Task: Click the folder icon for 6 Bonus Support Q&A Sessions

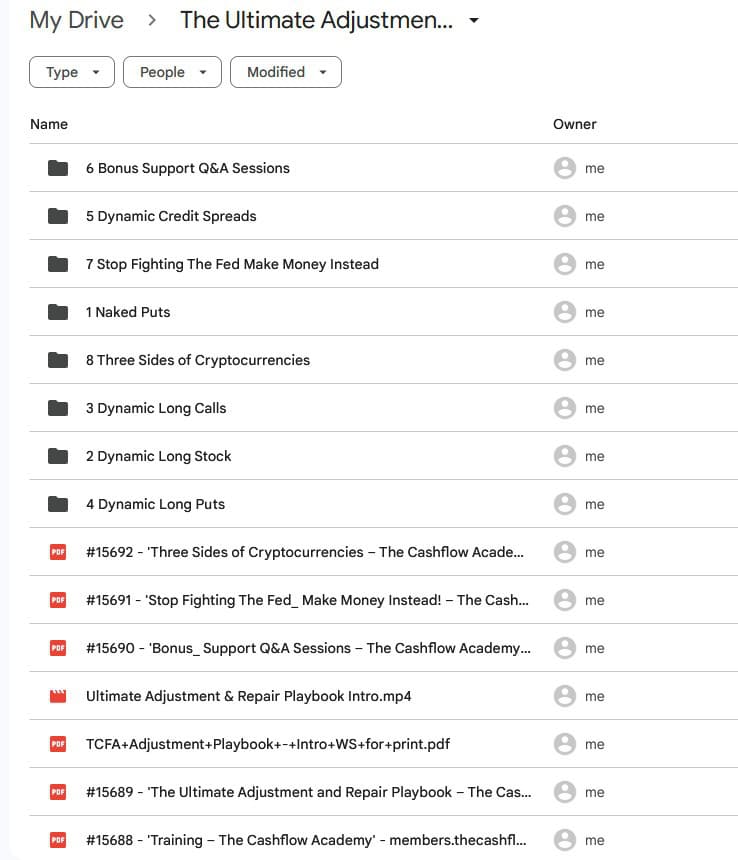Action: coord(58,168)
